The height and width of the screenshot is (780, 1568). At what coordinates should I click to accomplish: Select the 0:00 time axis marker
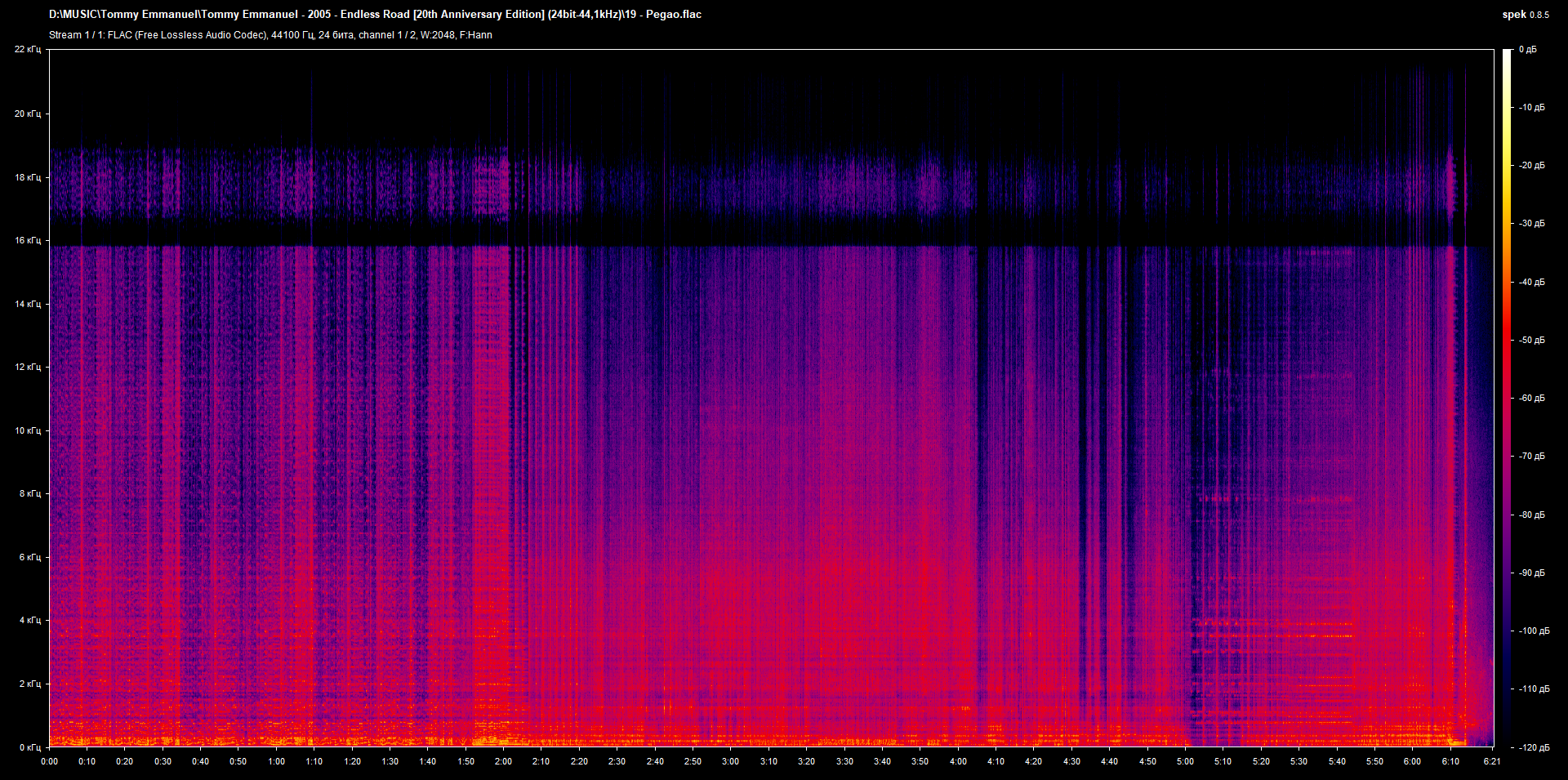(49, 761)
